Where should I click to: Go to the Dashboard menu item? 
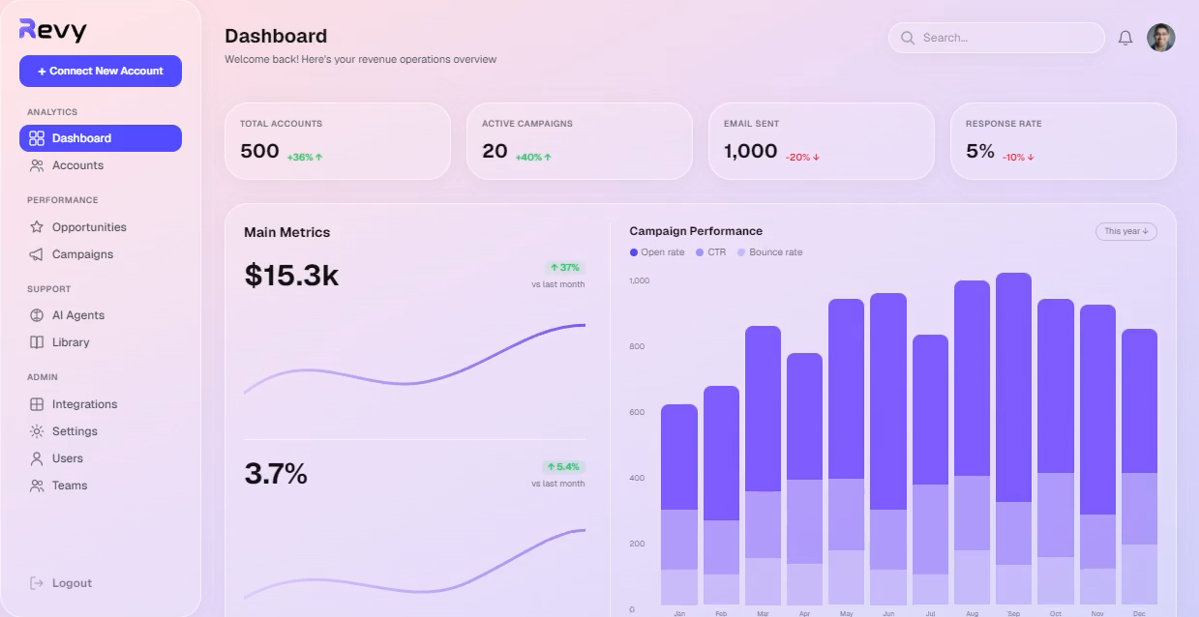click(x=100, y=138)
